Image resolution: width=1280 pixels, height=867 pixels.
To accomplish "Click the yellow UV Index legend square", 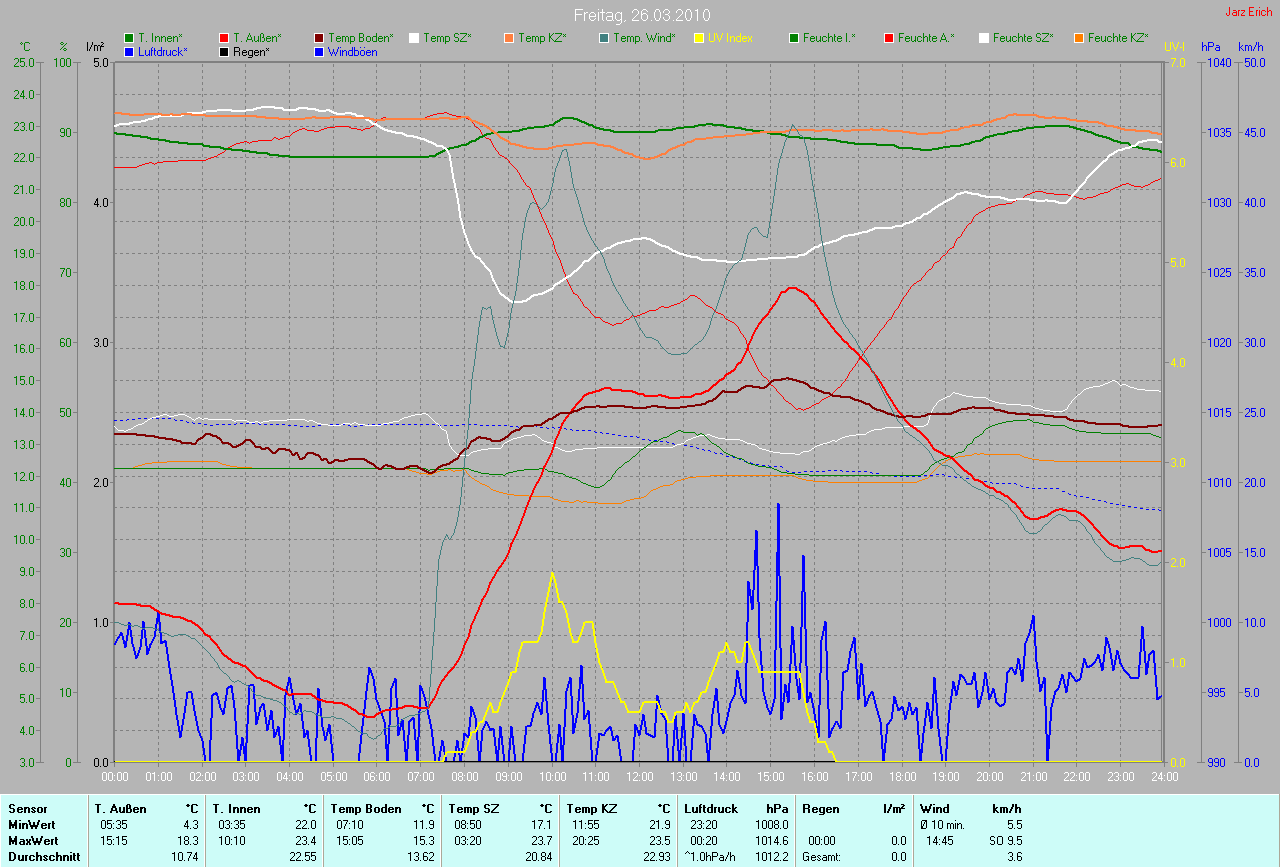I will 699,38.
